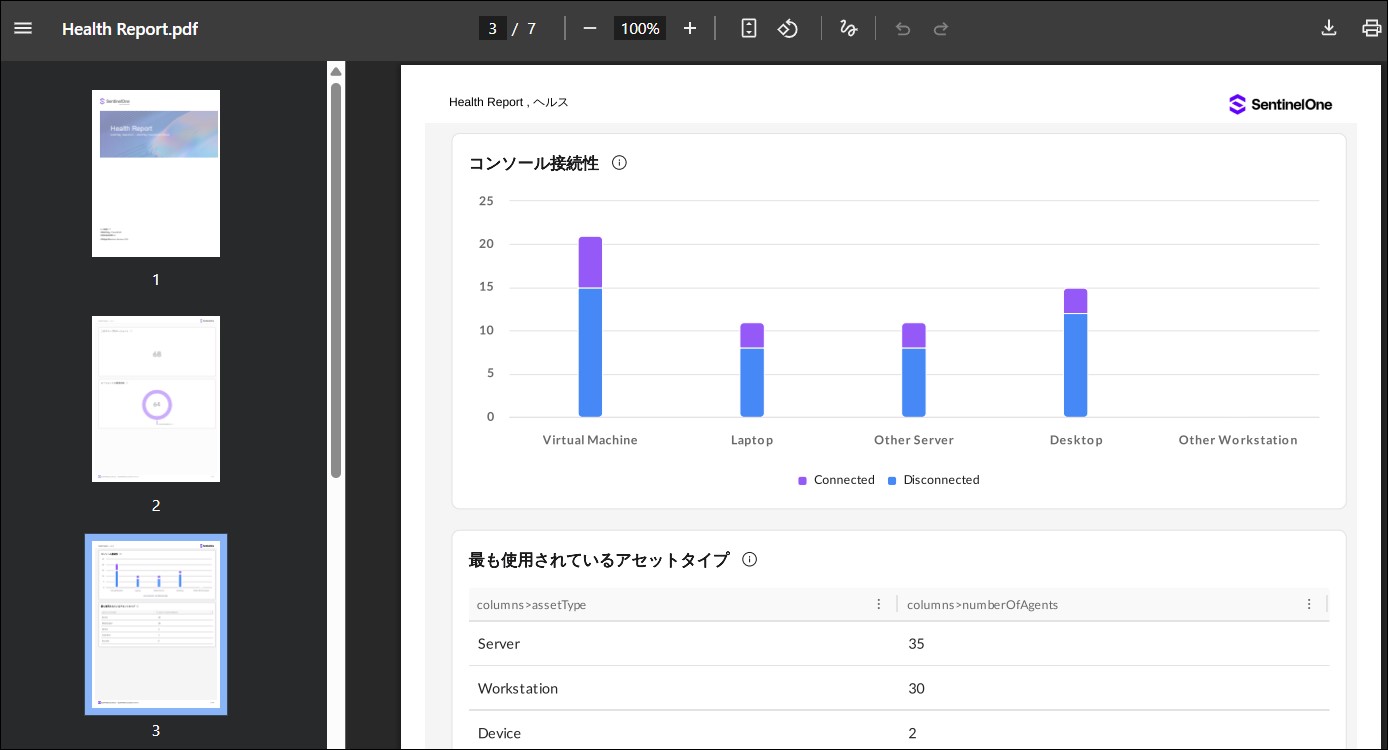Click the page number input field

(x=492, y=28)
